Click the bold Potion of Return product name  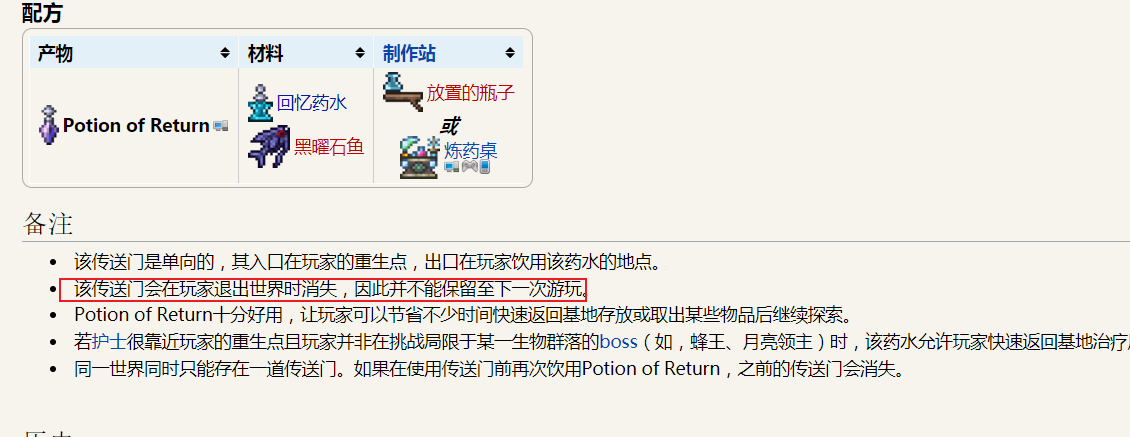(136, 125)
